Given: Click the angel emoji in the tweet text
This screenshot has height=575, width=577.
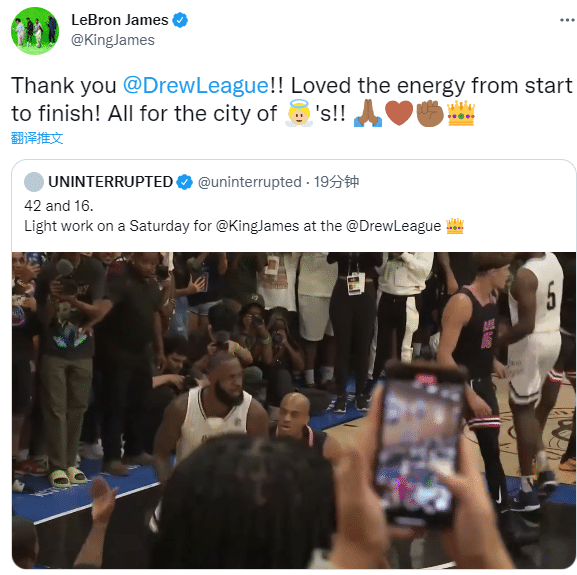Looking at the screenshot, I should tap(300, 113).
